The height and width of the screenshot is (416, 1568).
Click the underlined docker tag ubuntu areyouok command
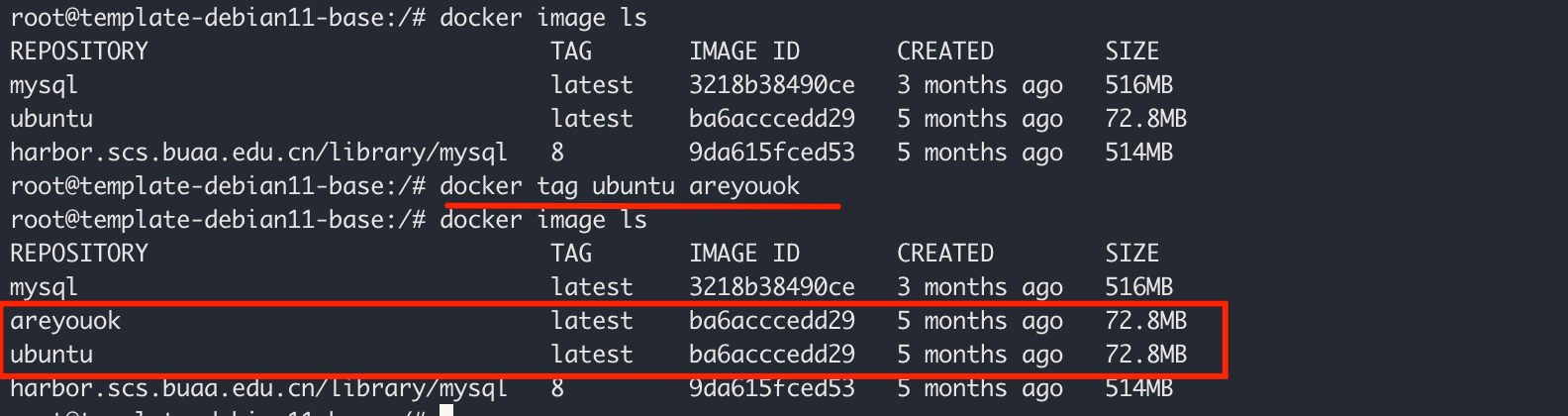point(620,186)
